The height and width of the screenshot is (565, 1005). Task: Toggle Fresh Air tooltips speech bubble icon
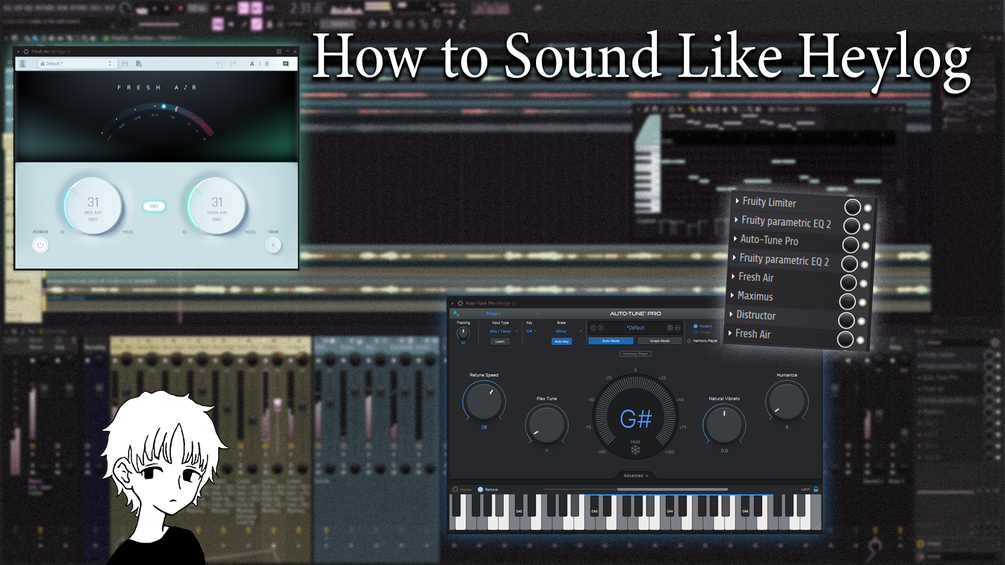pos(286,63)
